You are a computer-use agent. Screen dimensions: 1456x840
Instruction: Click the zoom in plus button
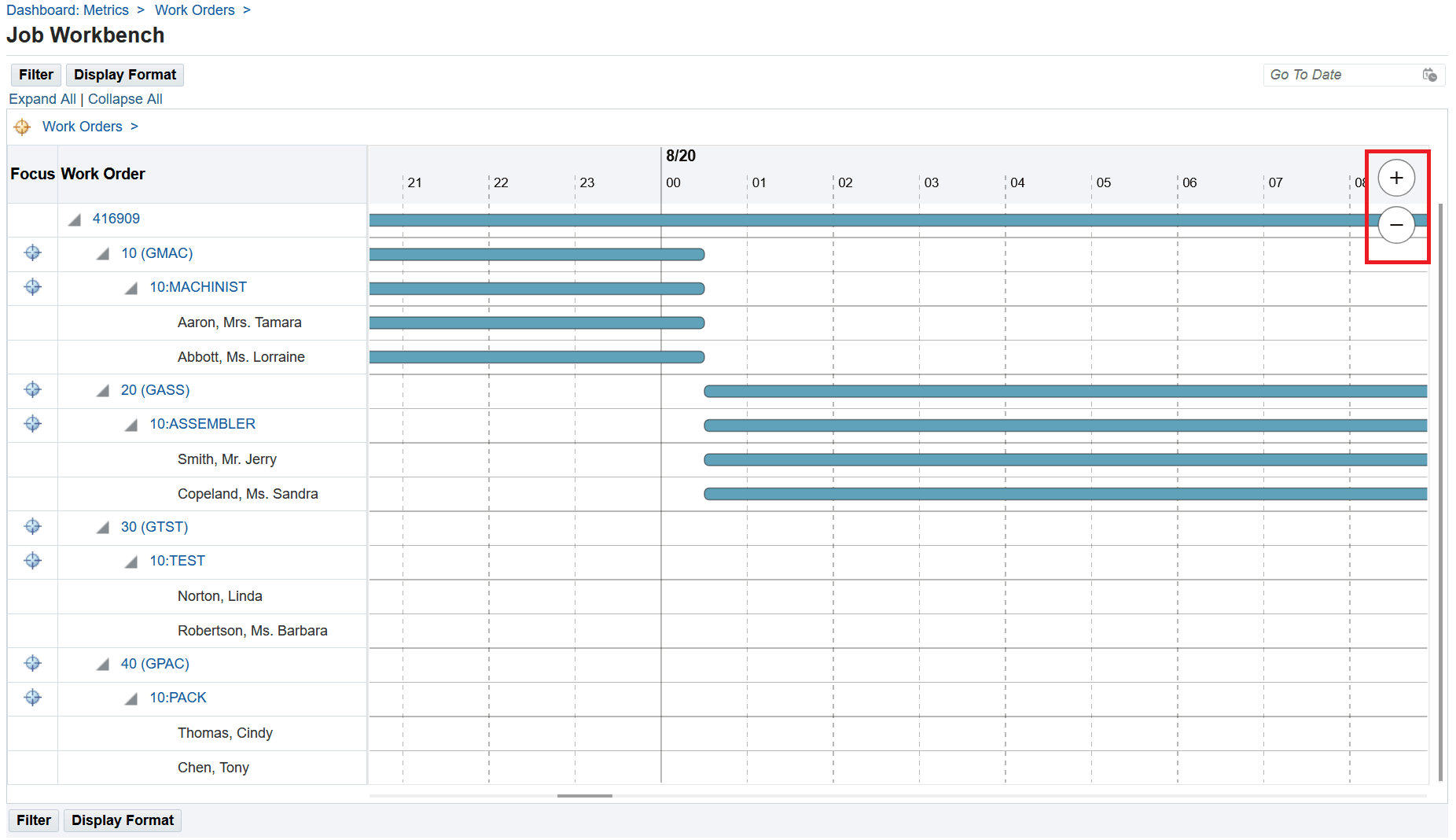pos(1396,178)
